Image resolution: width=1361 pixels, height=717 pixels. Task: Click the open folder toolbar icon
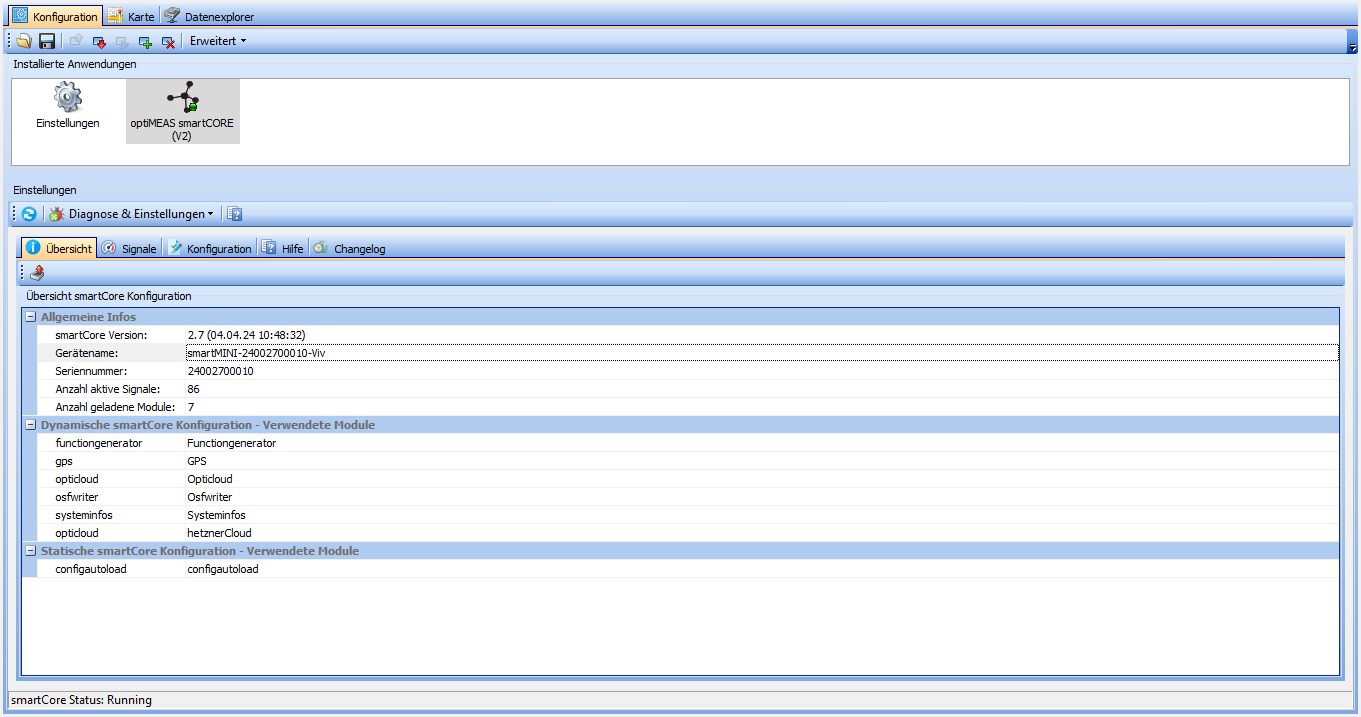coord(24,41)
